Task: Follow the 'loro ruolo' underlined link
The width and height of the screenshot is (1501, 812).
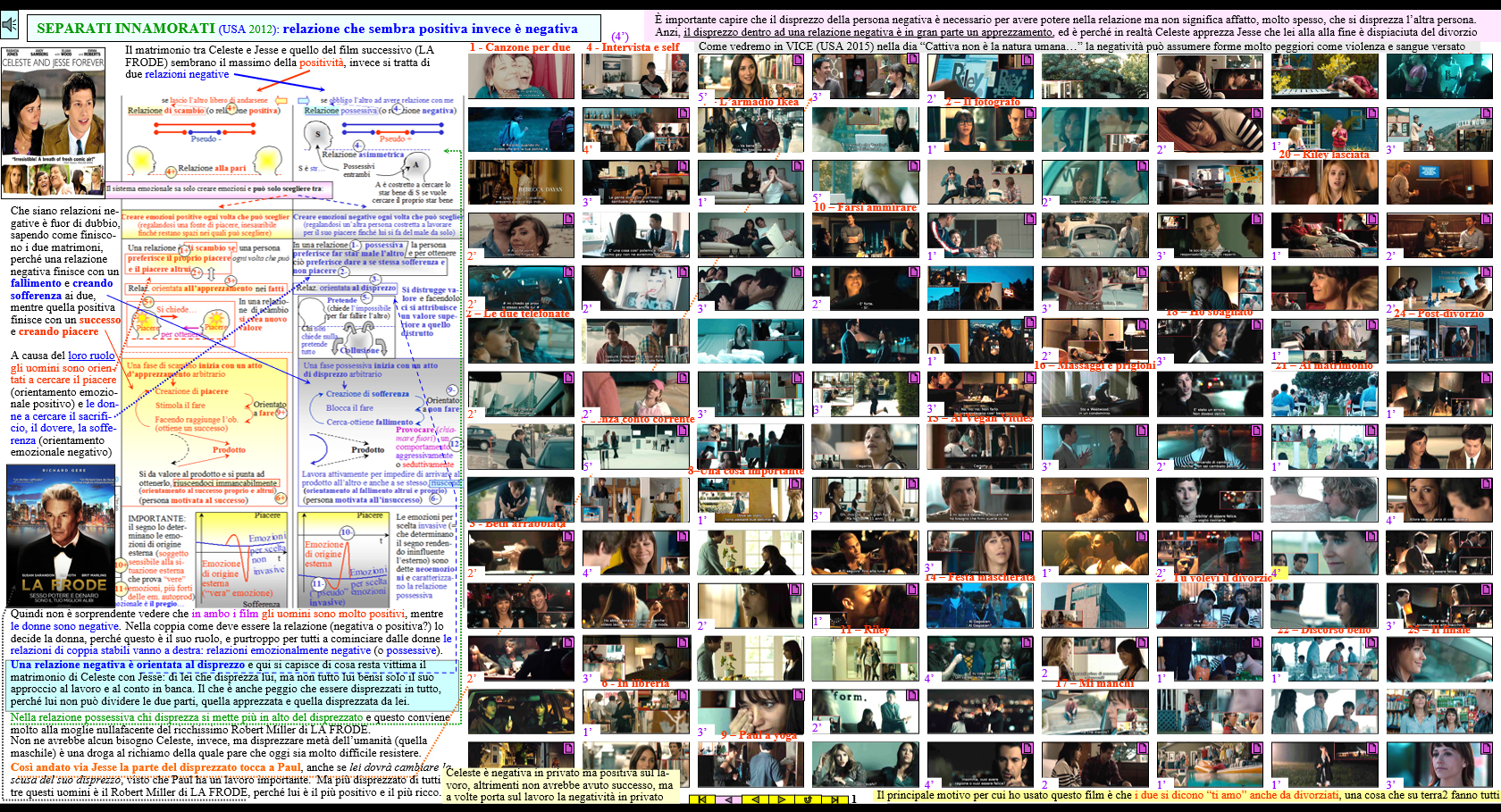Action: 91,356
